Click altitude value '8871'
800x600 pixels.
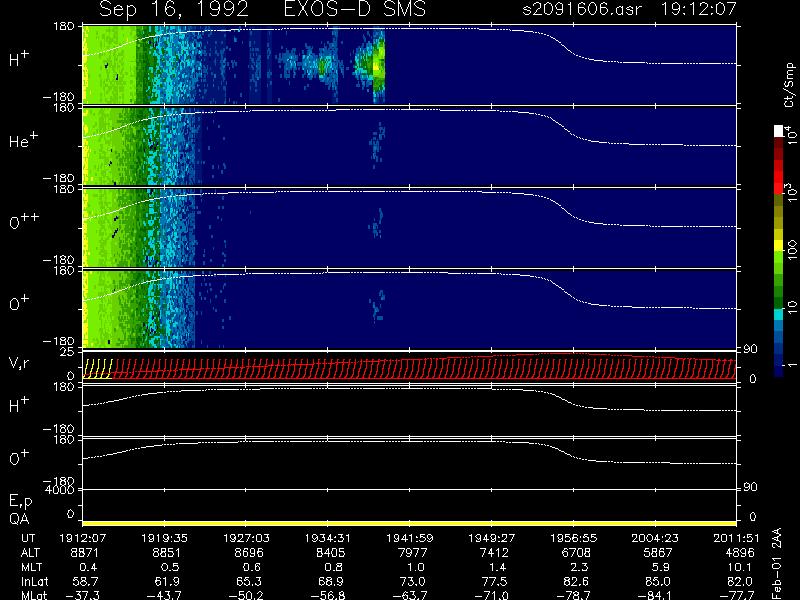(x=84, y=553)
